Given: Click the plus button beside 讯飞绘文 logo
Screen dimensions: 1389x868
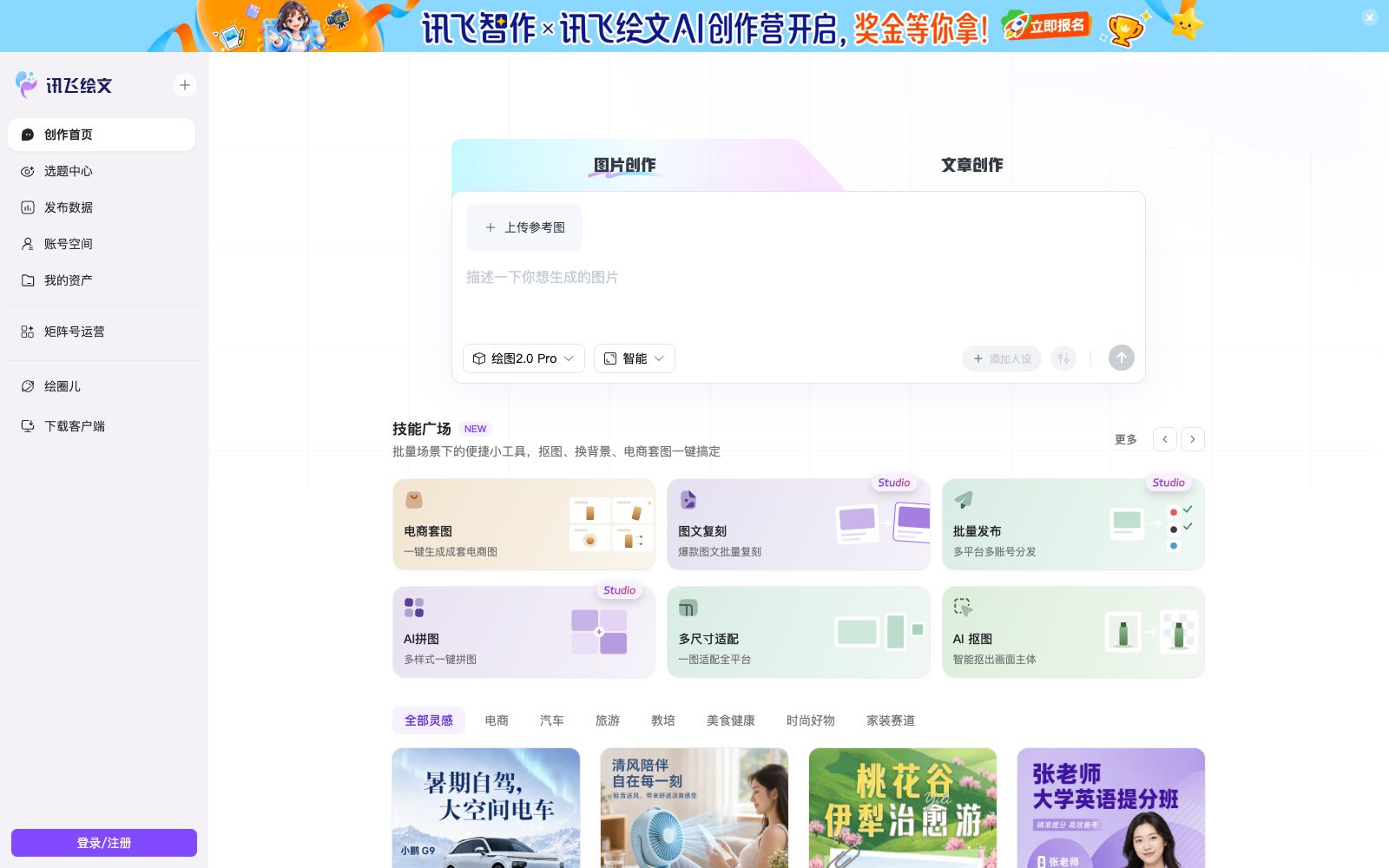Looking at the screenshot, I should (x=184, y=85).
